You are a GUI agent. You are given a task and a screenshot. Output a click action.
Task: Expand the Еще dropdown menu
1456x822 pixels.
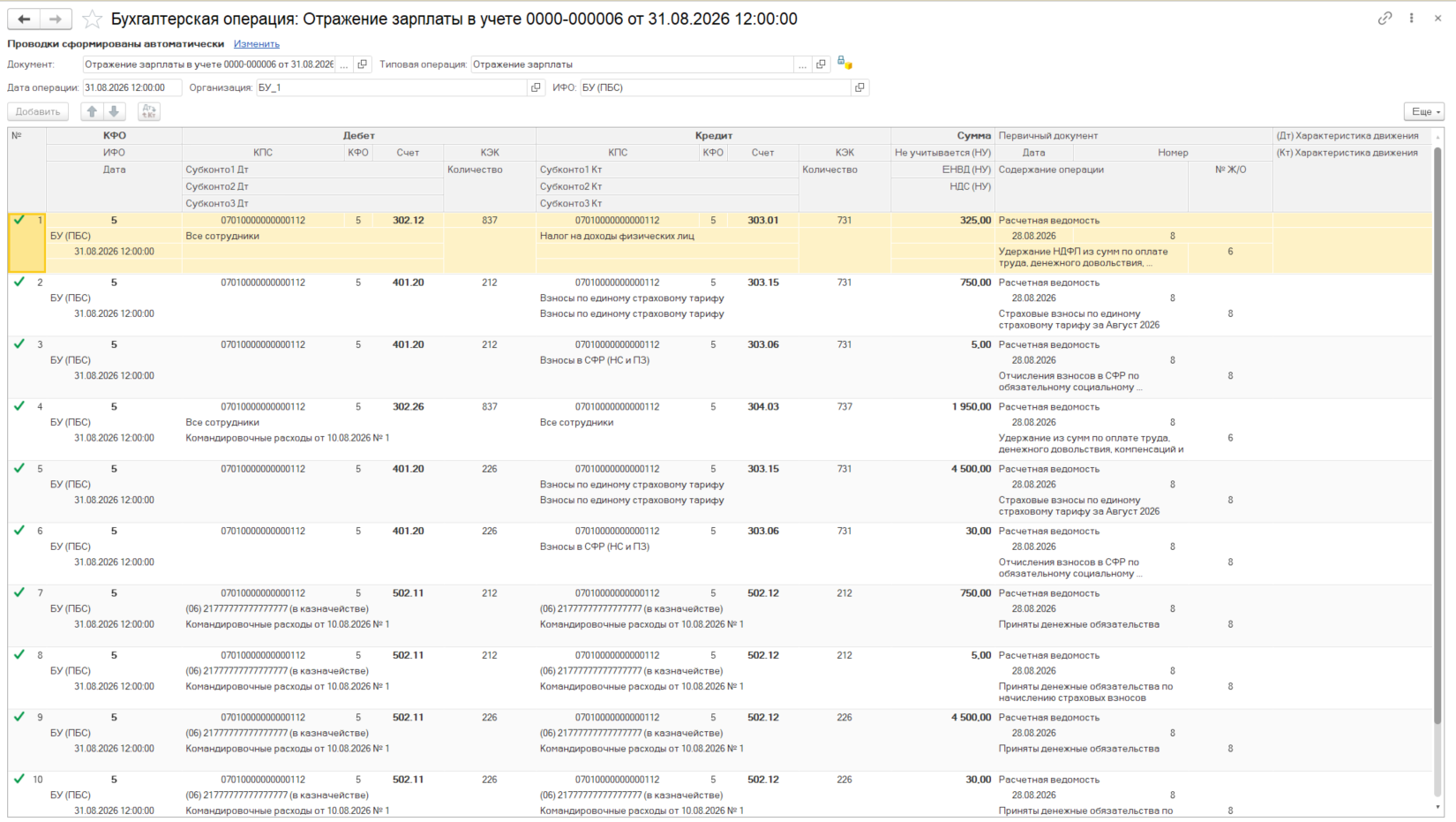[x=1424, y=111]
